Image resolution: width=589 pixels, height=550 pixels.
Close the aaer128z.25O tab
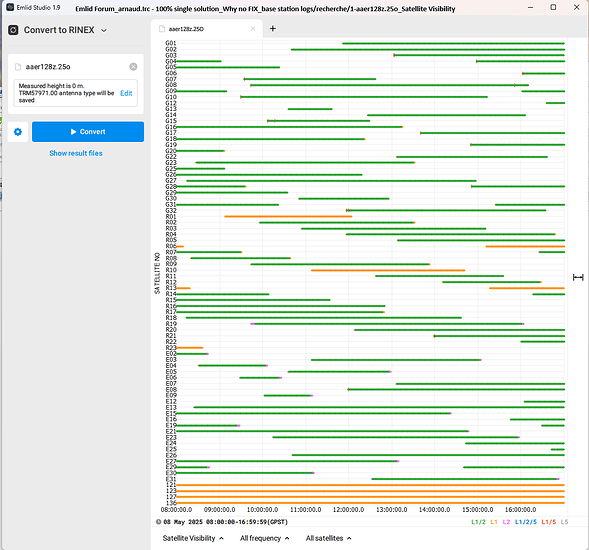253,29
